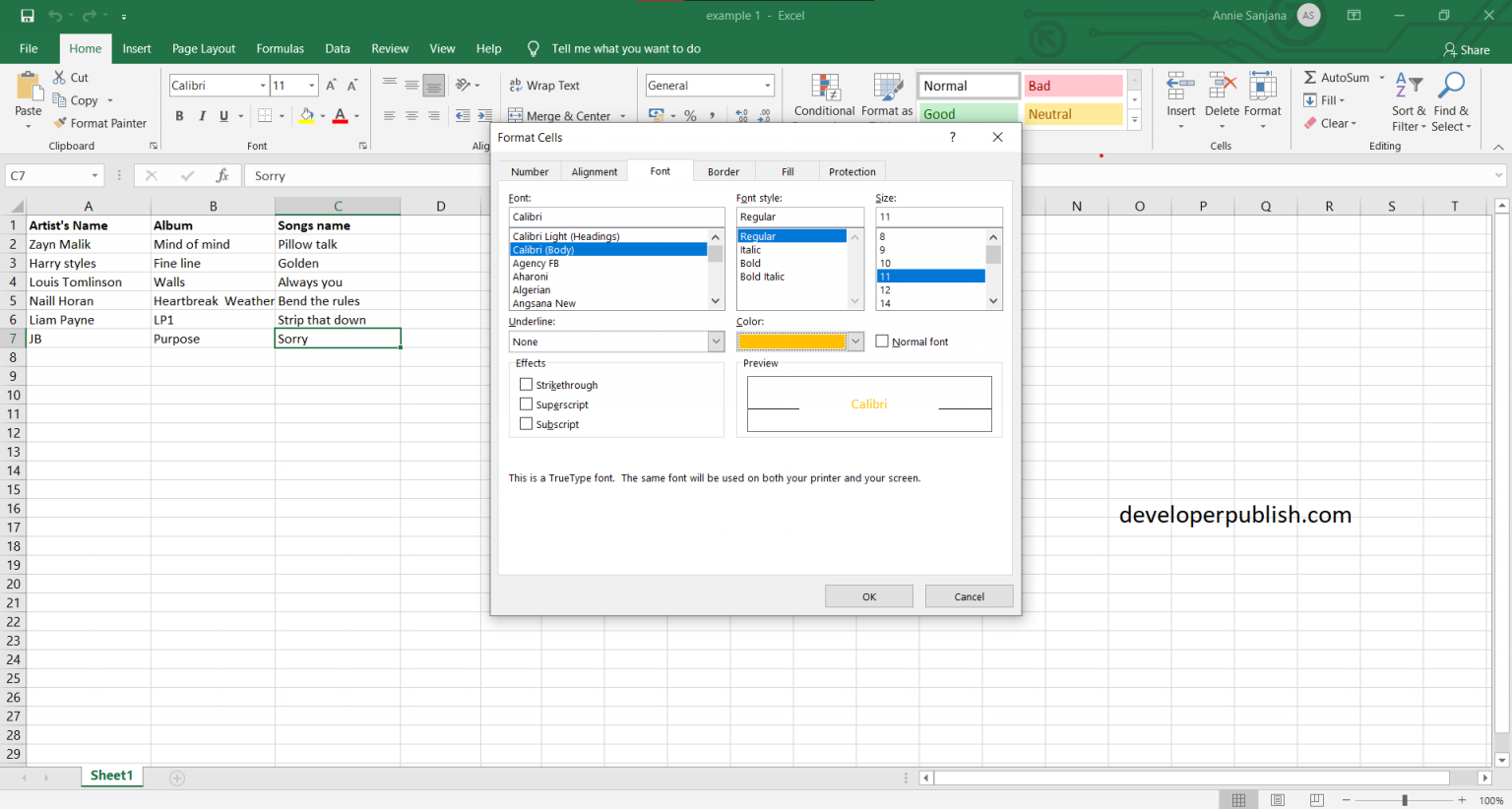Click the OK button
Image resolution: width=1512 pixels, height=809 pixels.
[x=868, y=595]
